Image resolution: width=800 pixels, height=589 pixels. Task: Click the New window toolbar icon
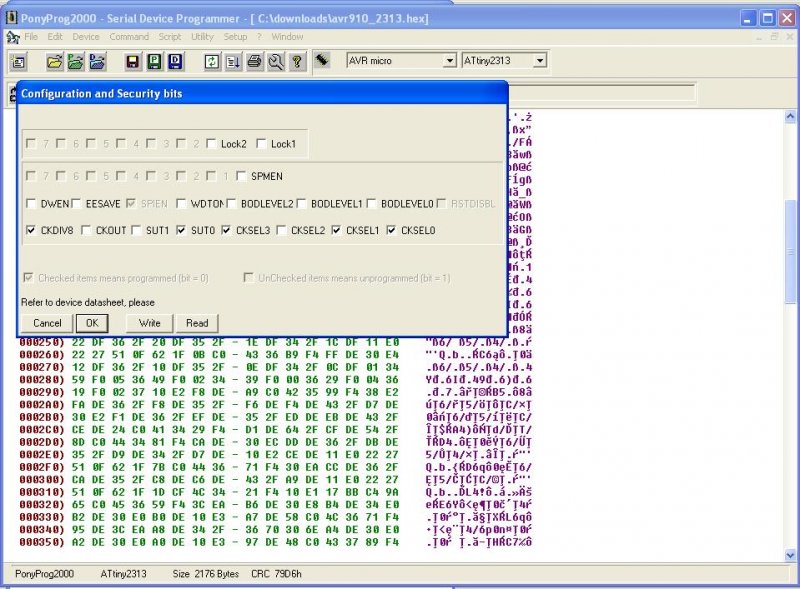[18, 62]
